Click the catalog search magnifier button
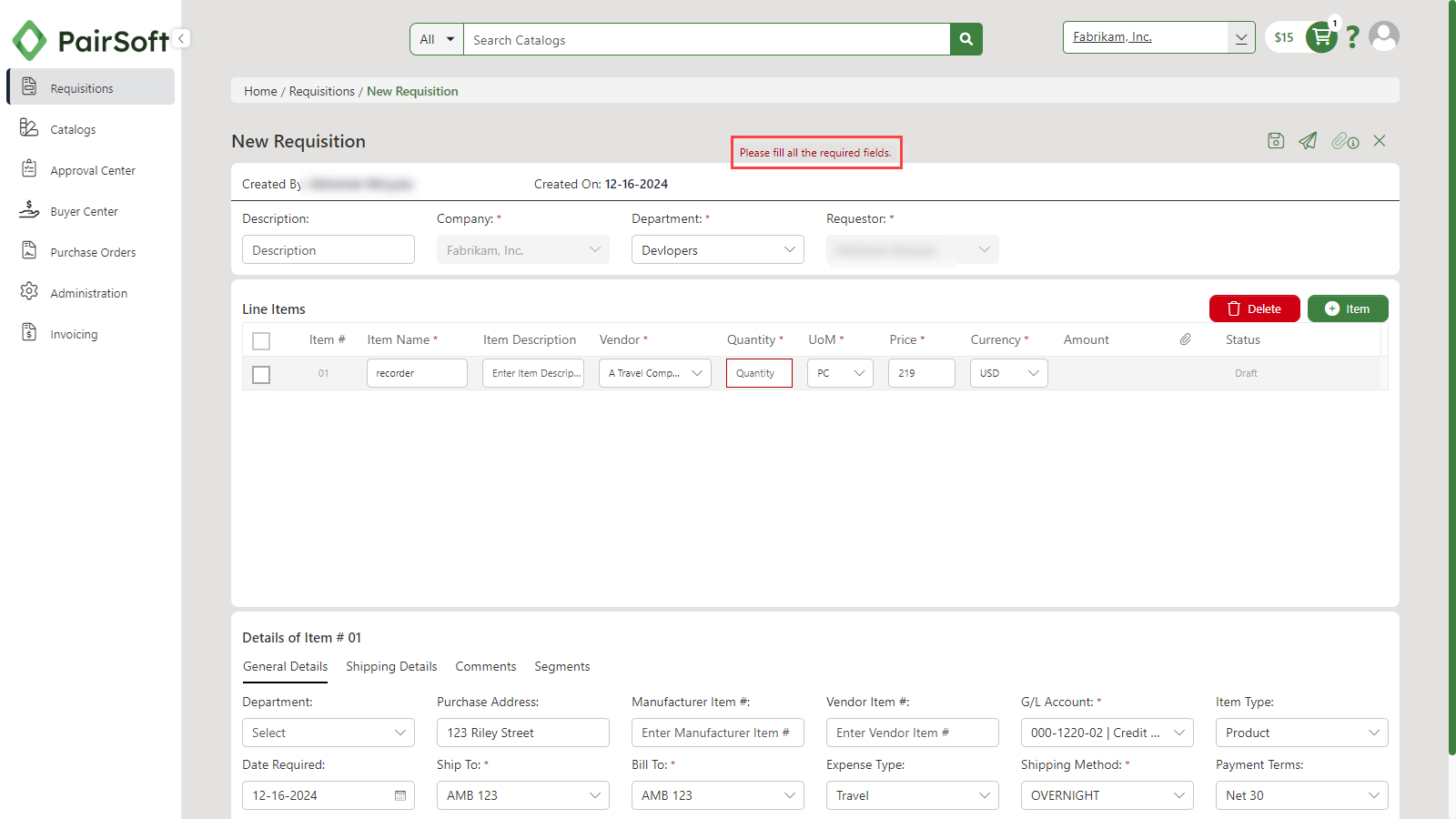Screen dimensions: 1456x819 pyautogui.click(x=966, y=39)
